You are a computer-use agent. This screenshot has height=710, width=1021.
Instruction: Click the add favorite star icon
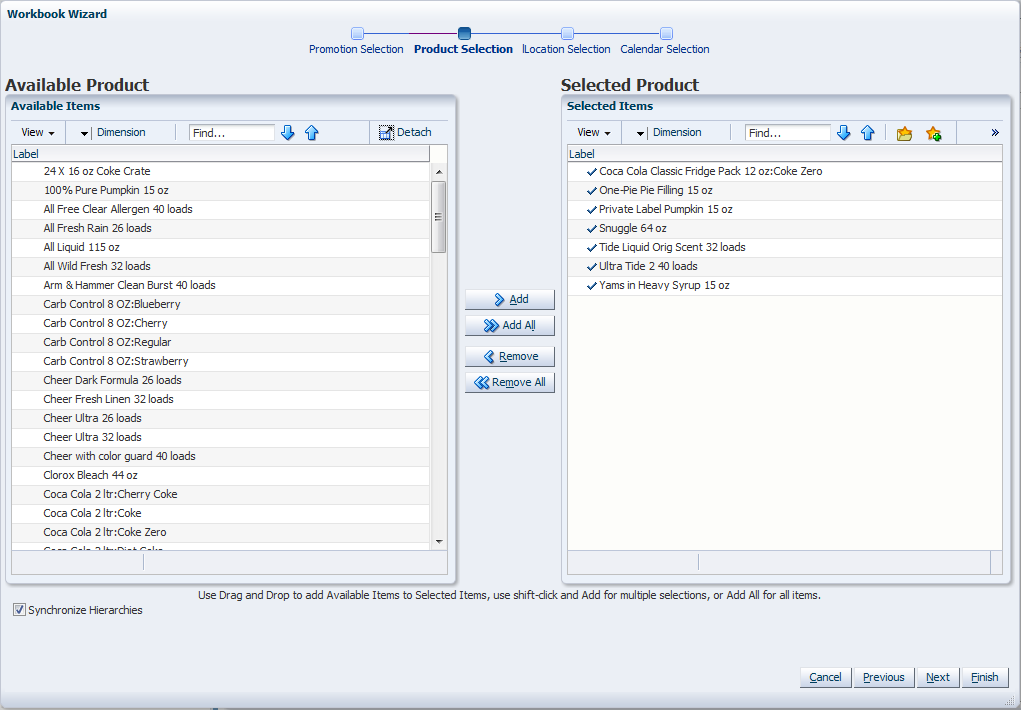point(934,134)
